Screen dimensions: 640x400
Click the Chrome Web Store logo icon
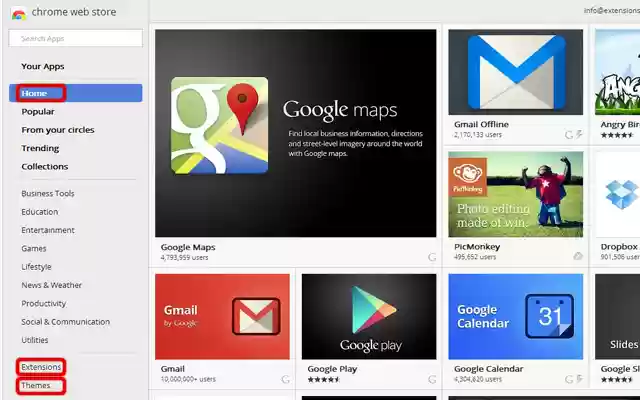pos(19,13)
